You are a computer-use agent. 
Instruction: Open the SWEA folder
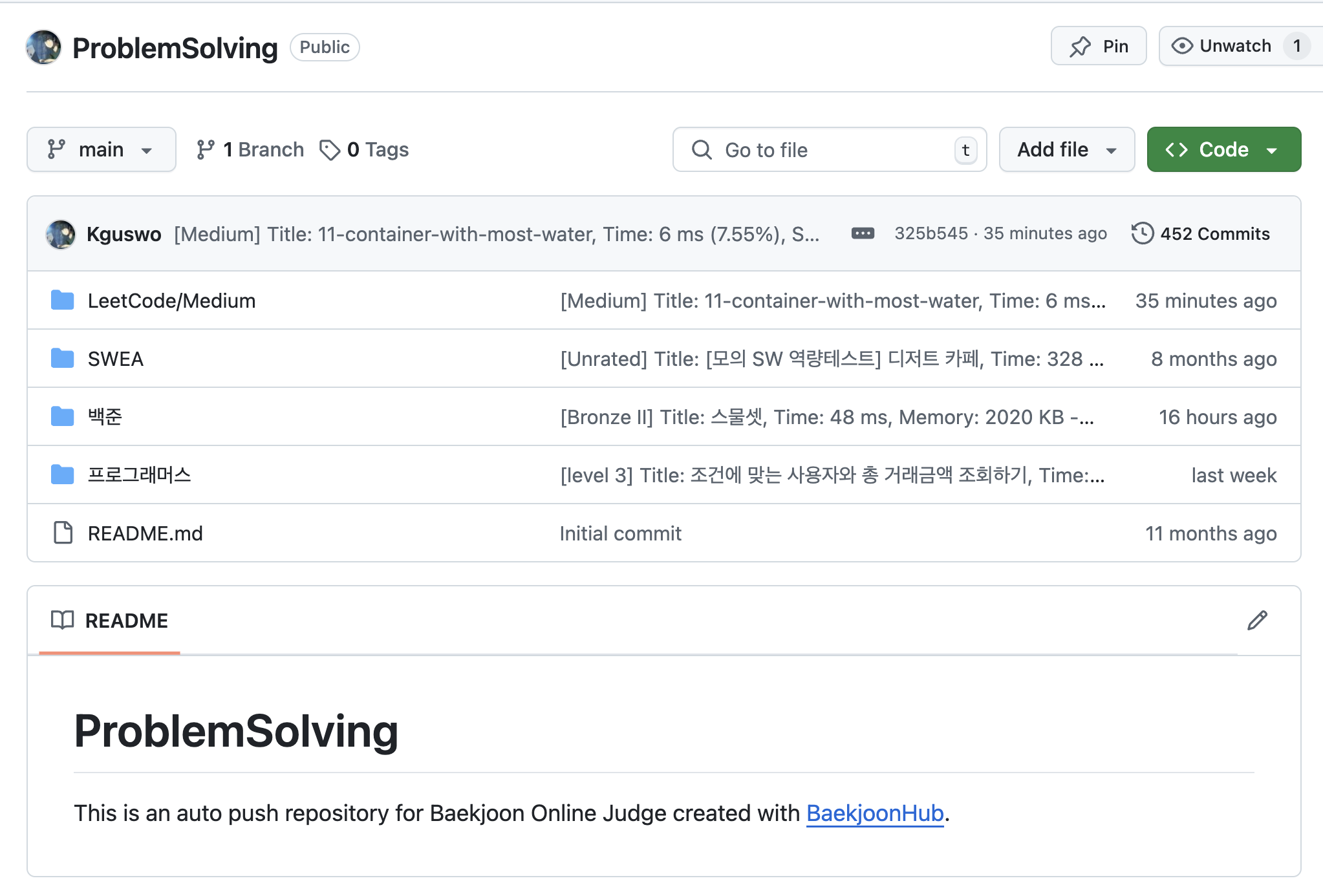coord(116,359)
